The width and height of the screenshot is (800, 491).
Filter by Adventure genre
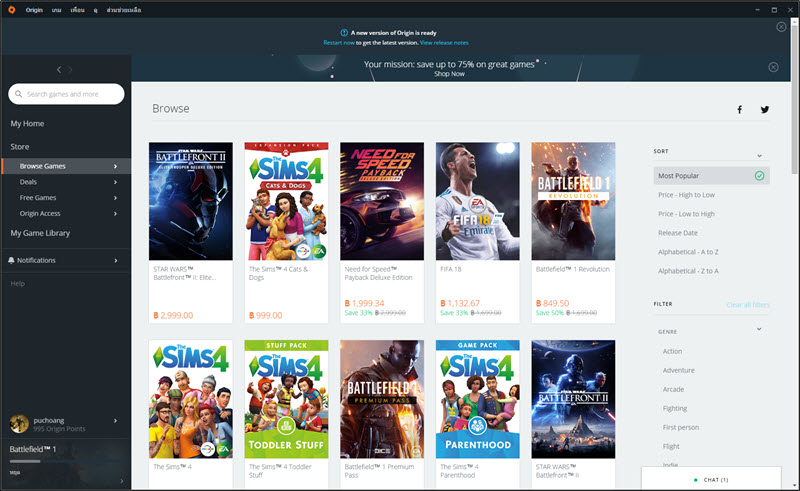coord(679,370)
